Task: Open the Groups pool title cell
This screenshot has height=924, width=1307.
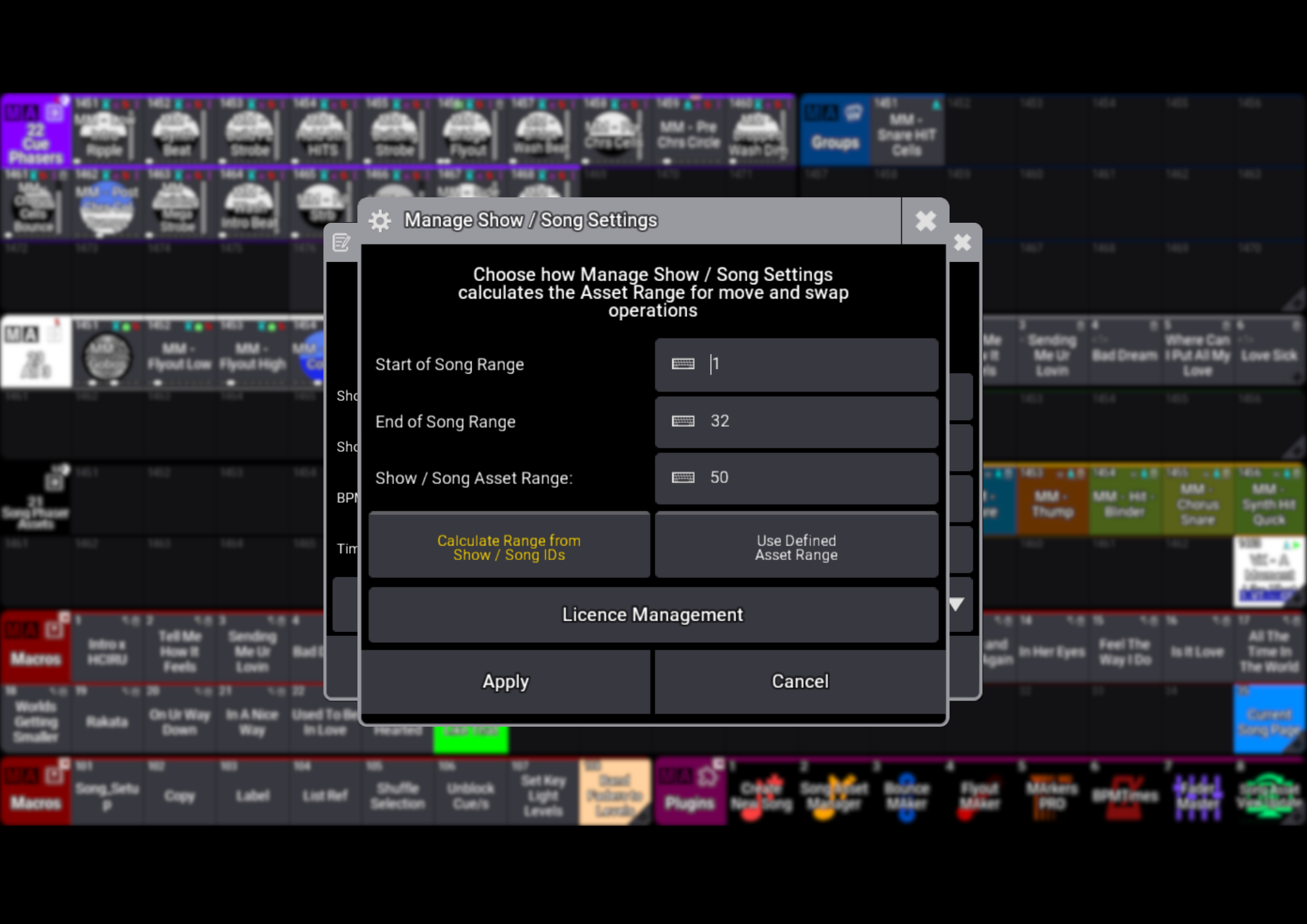Action: click(835, 131)
